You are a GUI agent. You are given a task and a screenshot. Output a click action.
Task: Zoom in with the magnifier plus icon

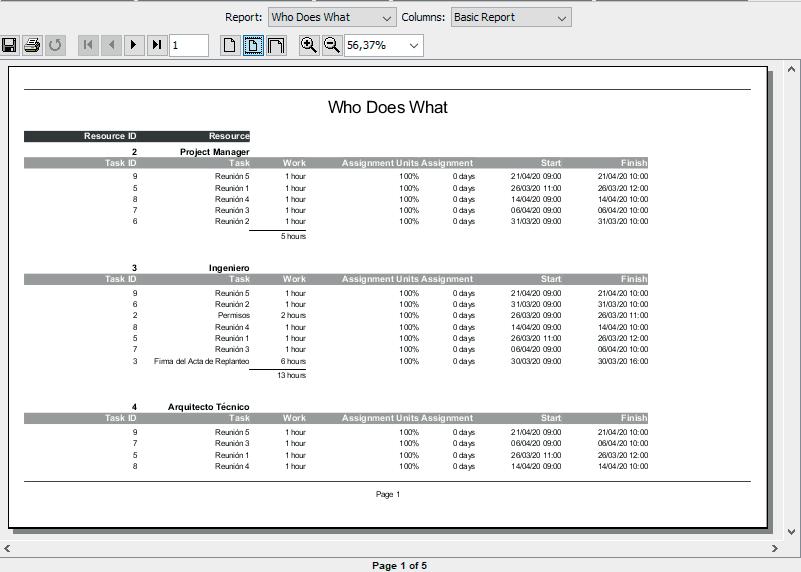tap(309, 45)
